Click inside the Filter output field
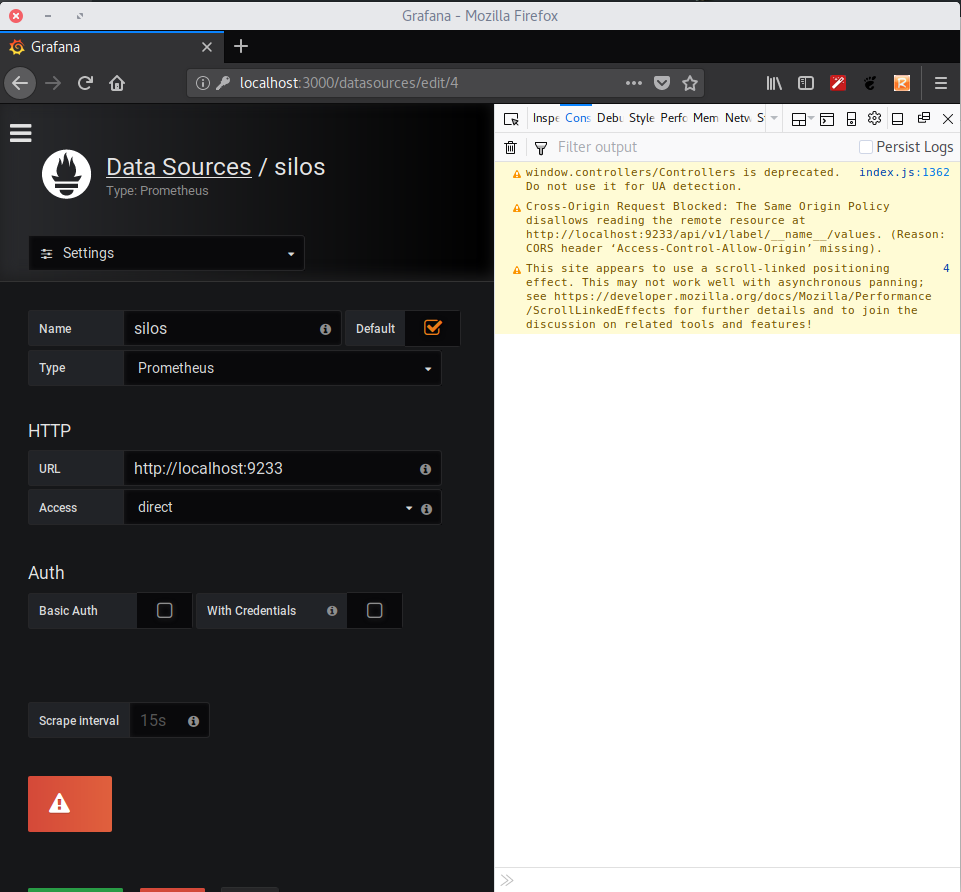This screenshot has width=961, height=892. 620,147
